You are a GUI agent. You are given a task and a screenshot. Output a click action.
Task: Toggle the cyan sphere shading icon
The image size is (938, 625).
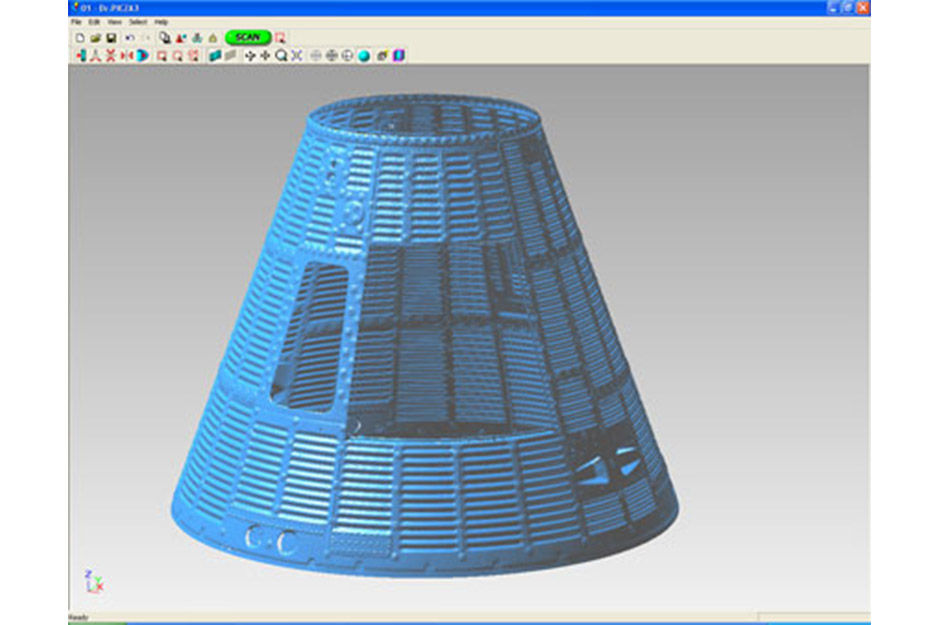[x=364, y=56]
